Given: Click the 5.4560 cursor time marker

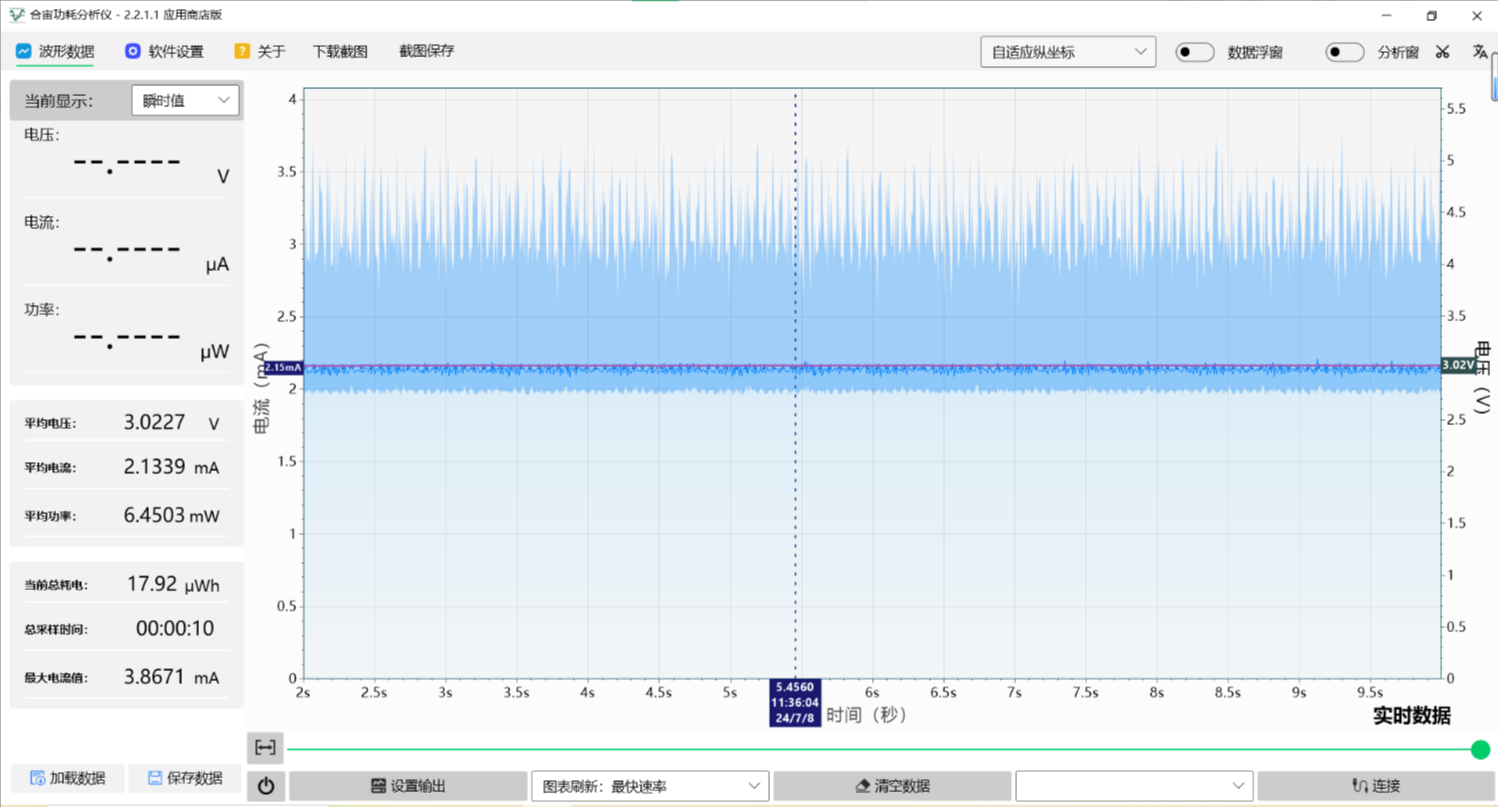Looking at the screenshot, I should tap(795, 702).
